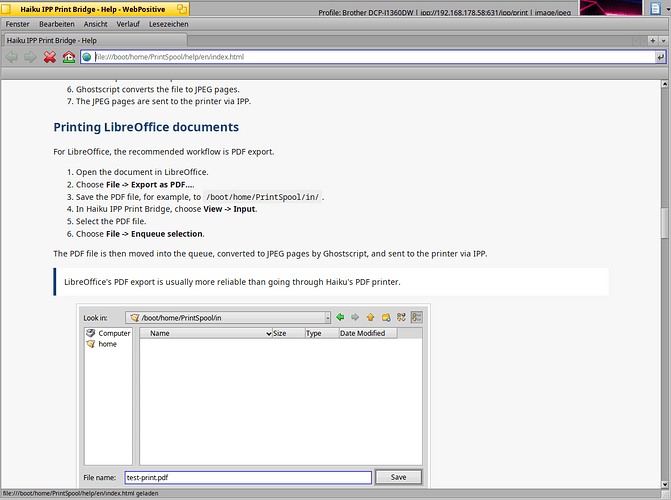Click the detail view button in dialog image
This screenshot has height=500, width=671.
point(416,317)
